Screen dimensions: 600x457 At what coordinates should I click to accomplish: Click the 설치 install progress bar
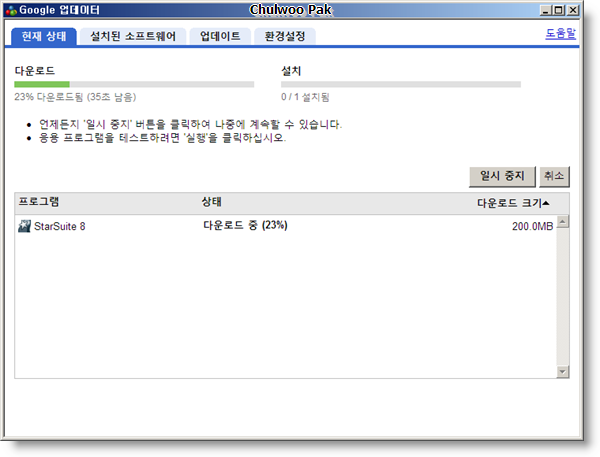coord(401,84)
